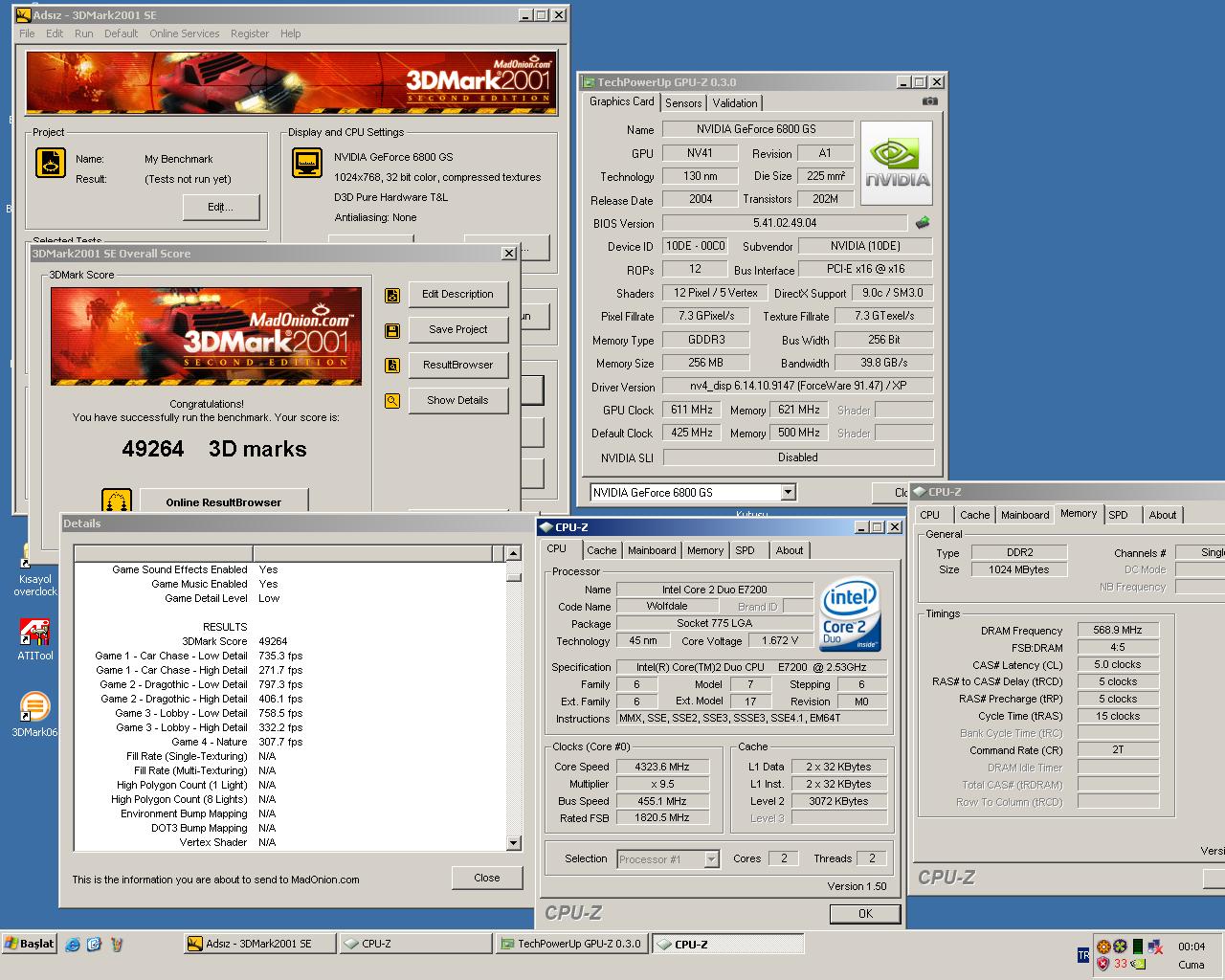Click OK in the front CPU-Z window
This screenshot has height=980, width=1225.
[x=865, y=914]
